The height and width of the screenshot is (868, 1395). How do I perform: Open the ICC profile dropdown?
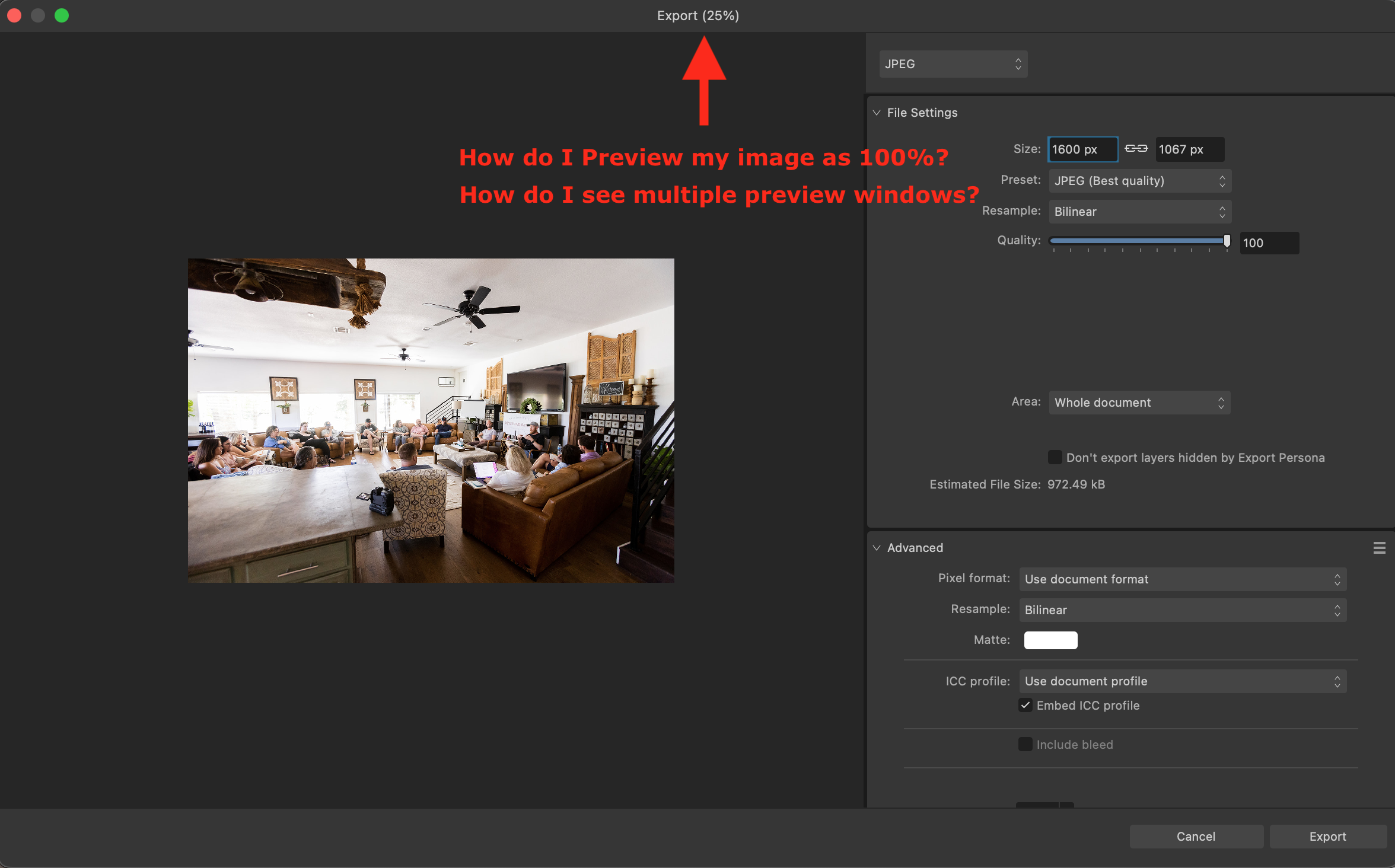click(x=1183, y=681)
